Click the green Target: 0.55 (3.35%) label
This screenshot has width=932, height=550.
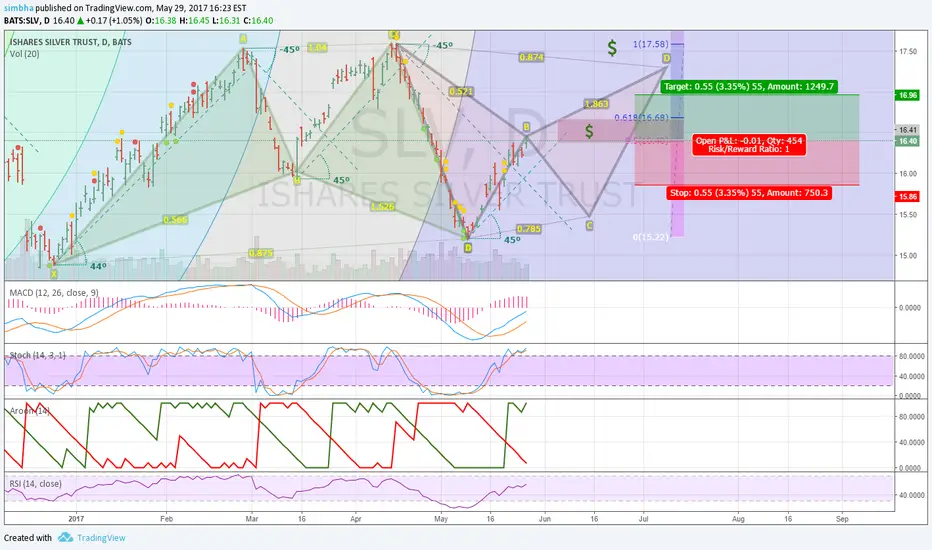749,87
